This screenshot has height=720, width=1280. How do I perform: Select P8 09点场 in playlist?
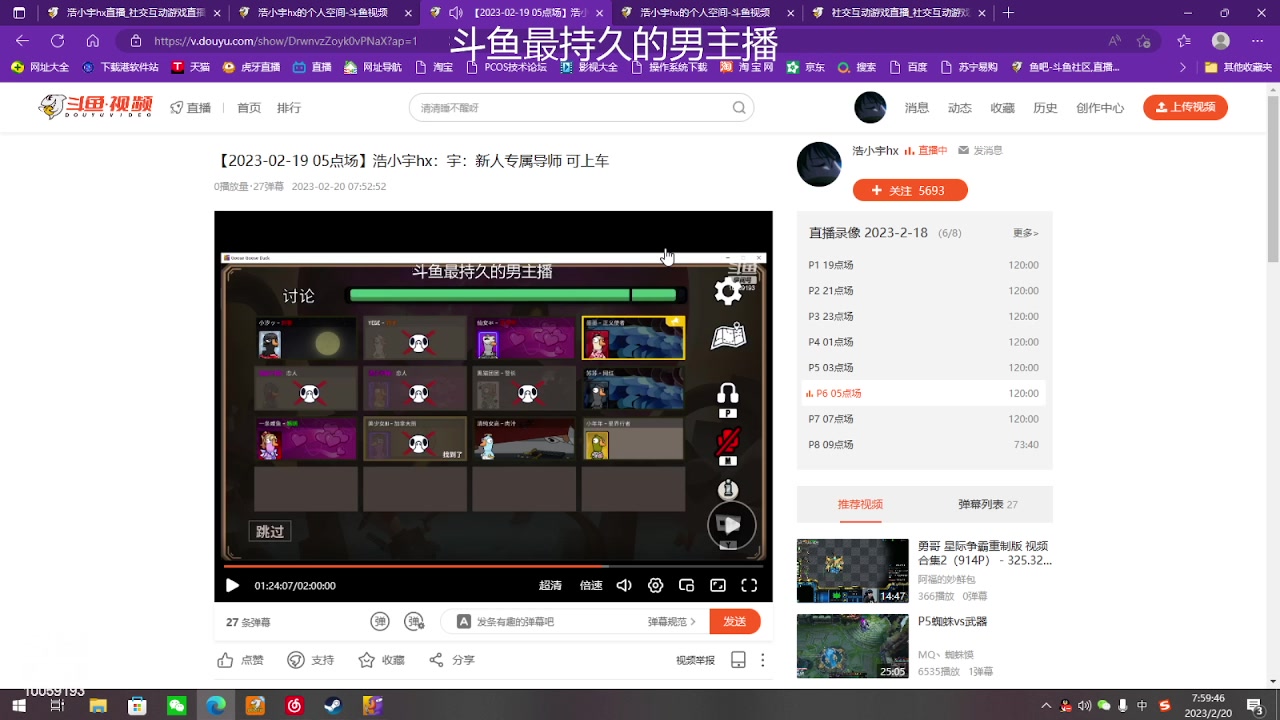click(x=925, y=445)
